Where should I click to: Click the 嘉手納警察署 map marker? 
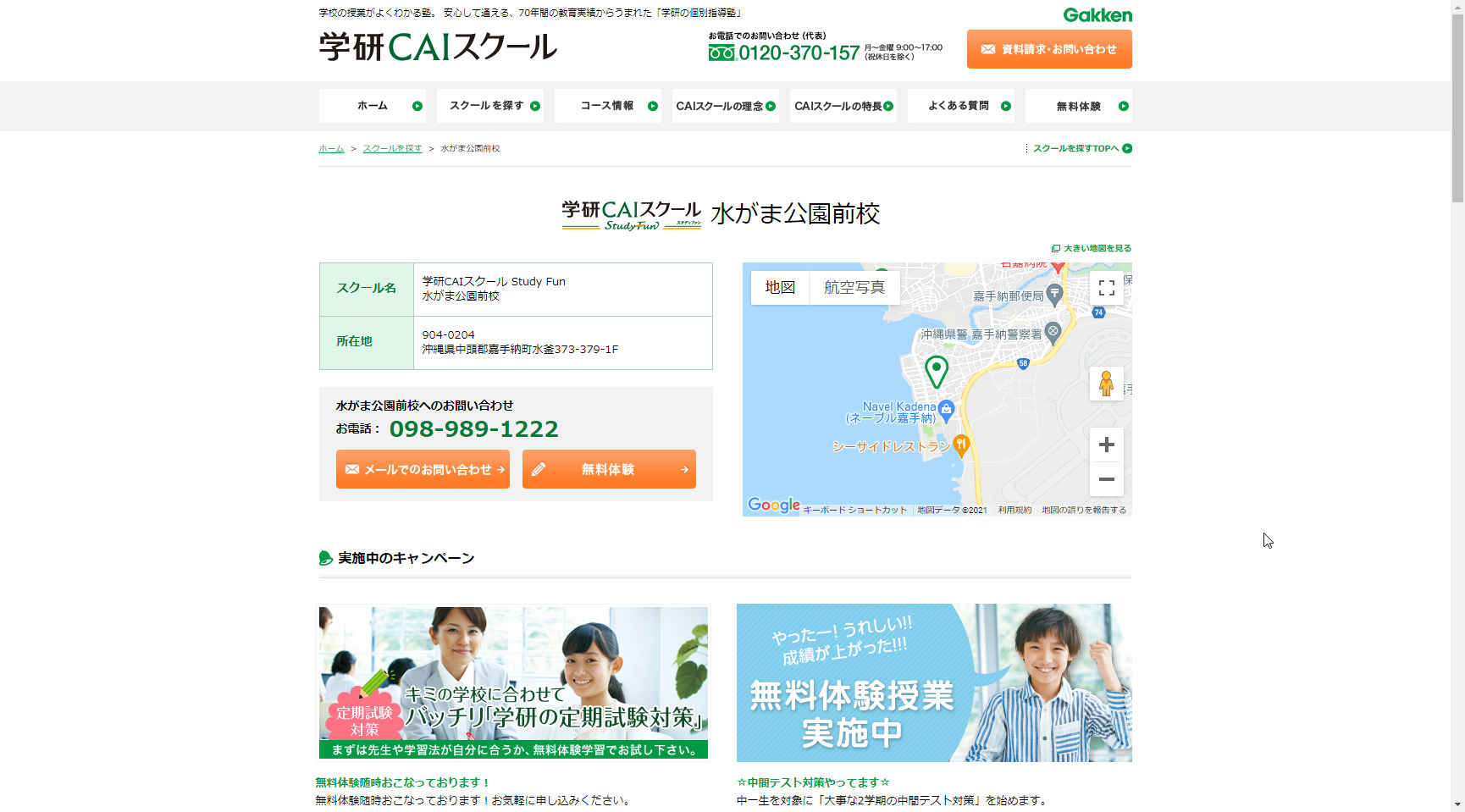(x=1053, y=332)
